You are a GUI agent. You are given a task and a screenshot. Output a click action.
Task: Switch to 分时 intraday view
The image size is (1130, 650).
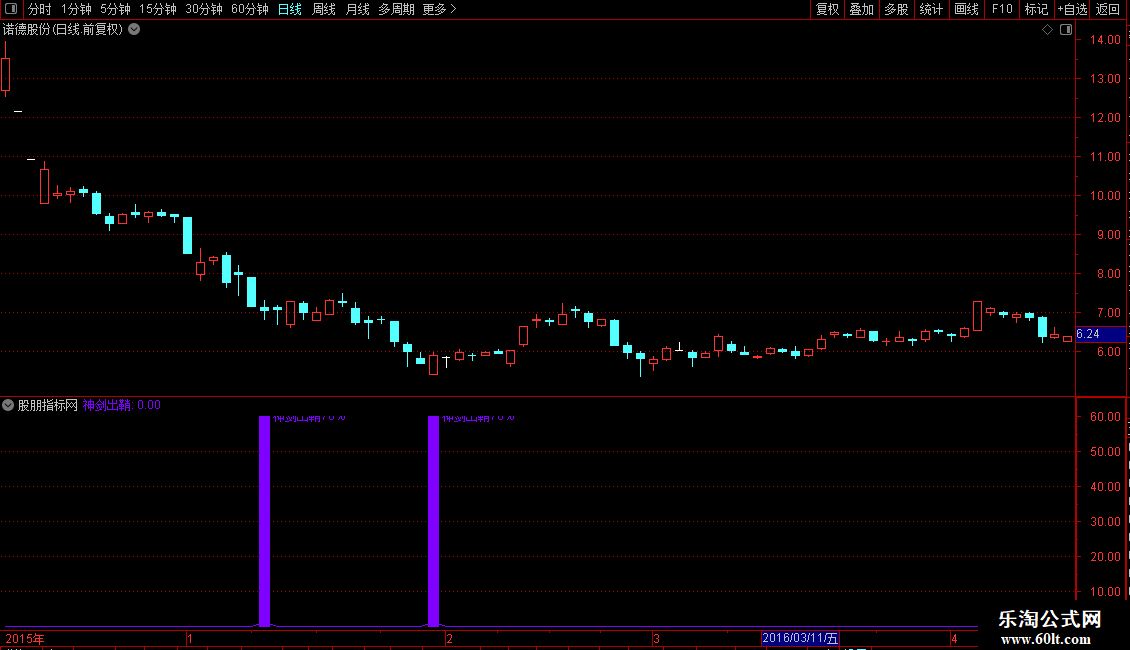[x=40, y=9]
